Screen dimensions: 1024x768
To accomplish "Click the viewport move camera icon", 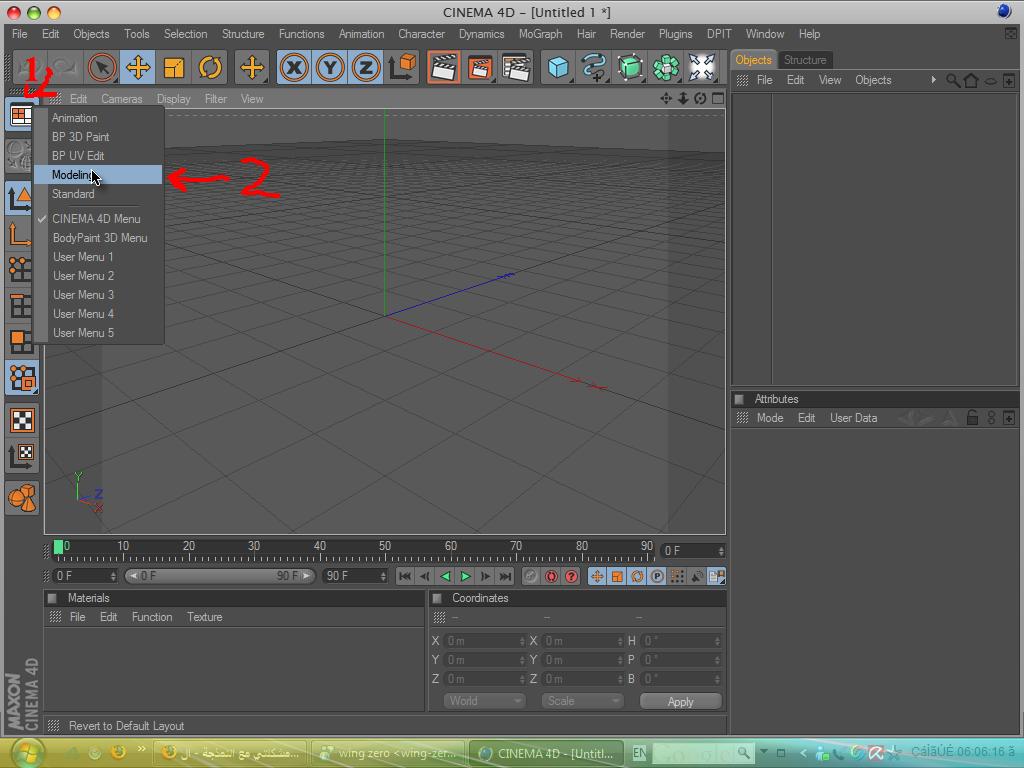I will point(665,98).
